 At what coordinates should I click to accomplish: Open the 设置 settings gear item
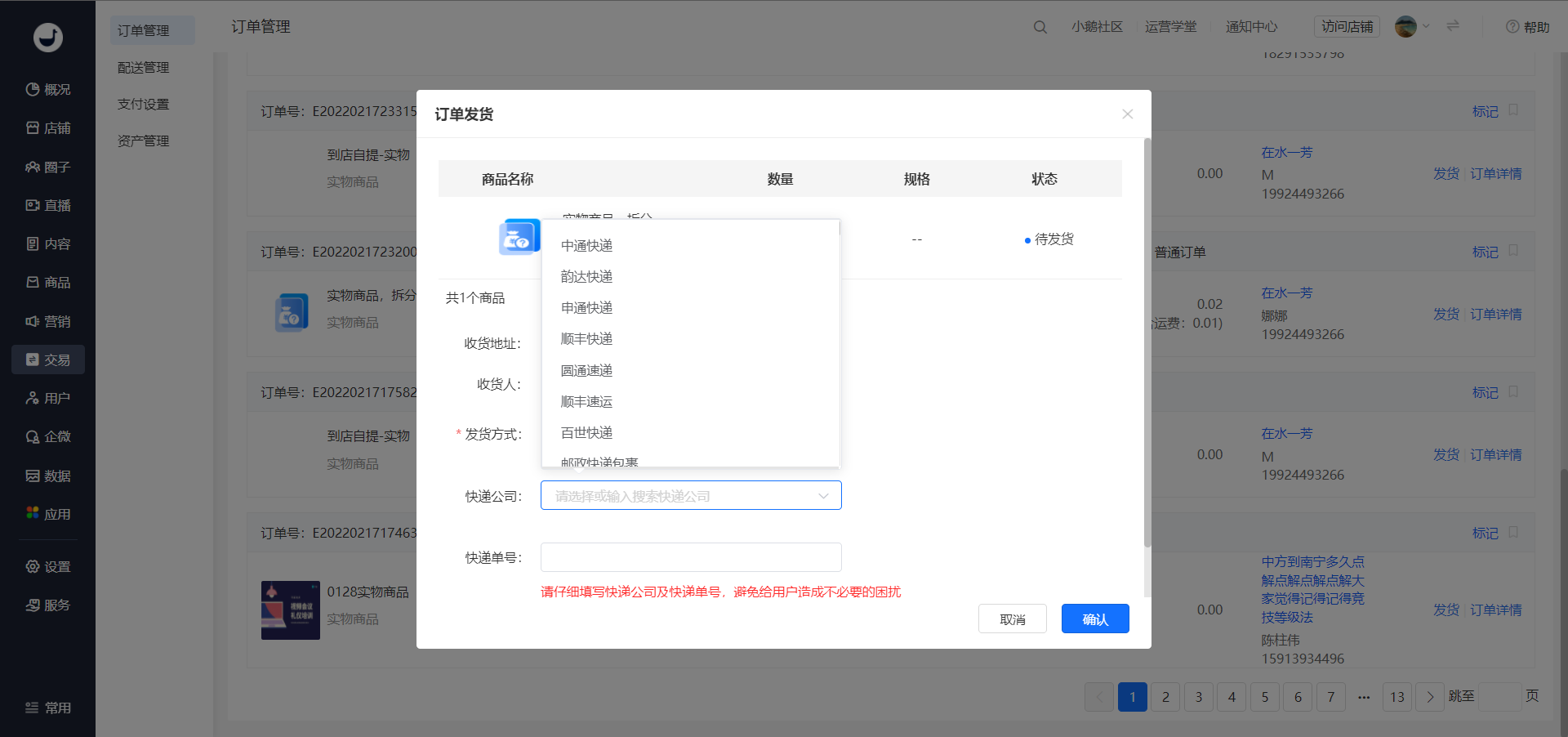(x=47, y=566)
